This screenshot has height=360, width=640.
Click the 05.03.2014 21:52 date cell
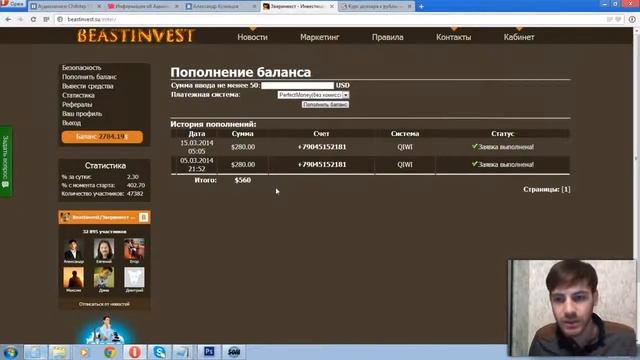[x=196, y=164]
